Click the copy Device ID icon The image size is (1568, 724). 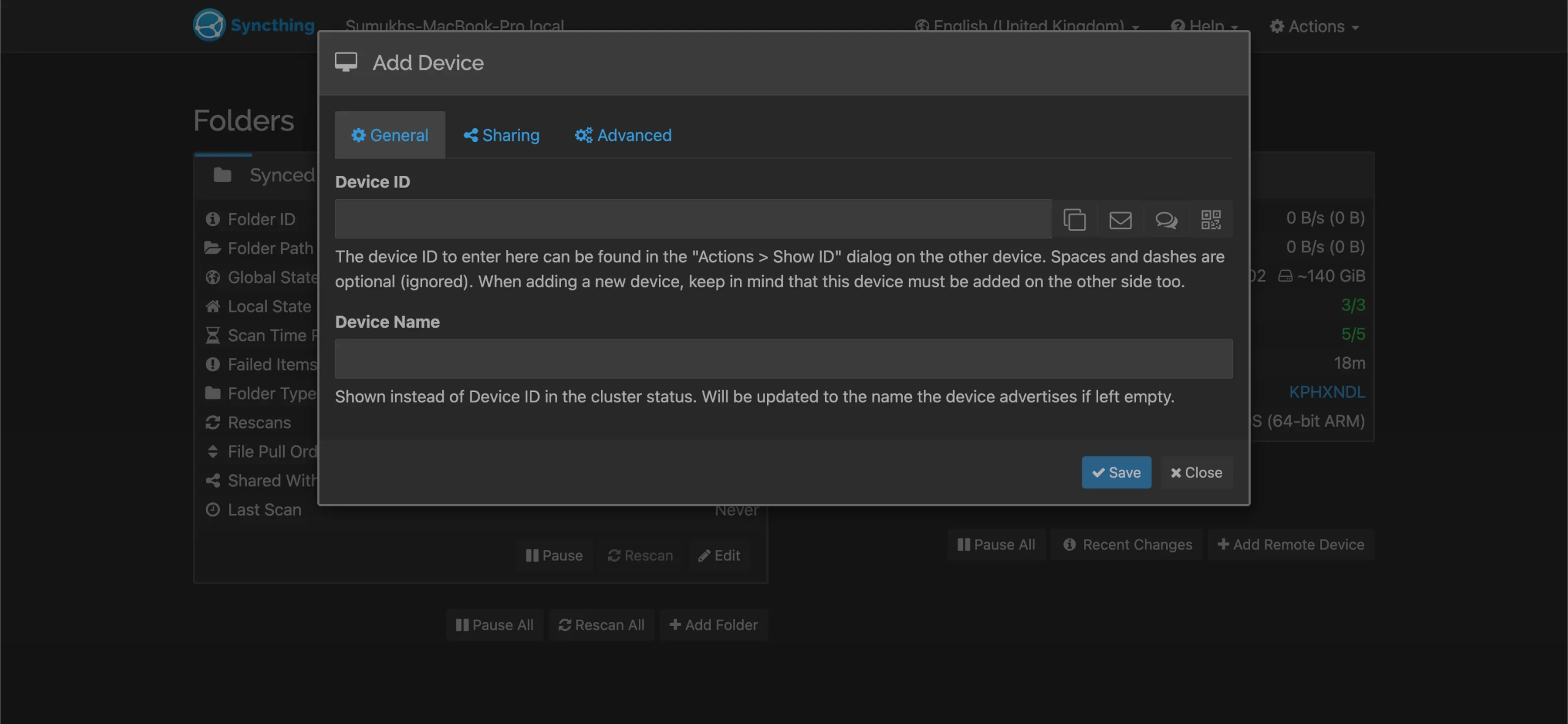tap(1074, 219)
